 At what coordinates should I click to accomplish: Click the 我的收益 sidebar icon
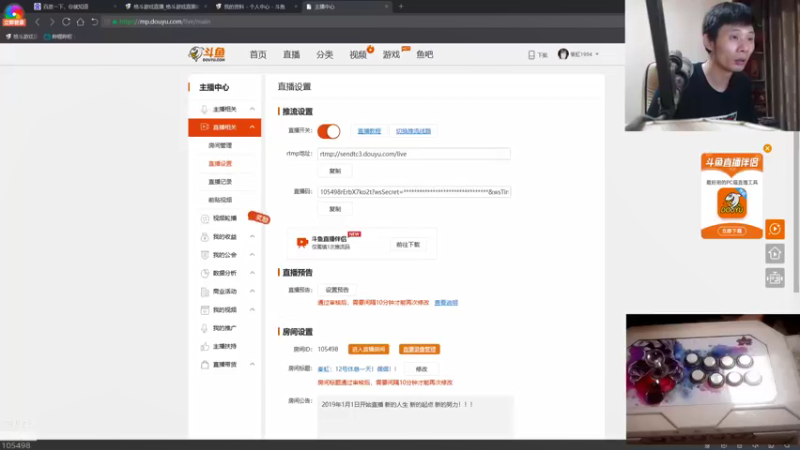(205, 237)
